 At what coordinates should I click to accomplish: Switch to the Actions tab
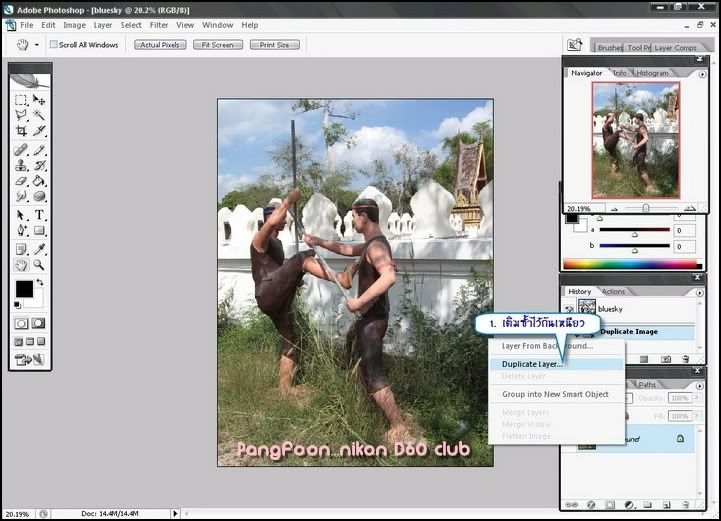point(613,292)
